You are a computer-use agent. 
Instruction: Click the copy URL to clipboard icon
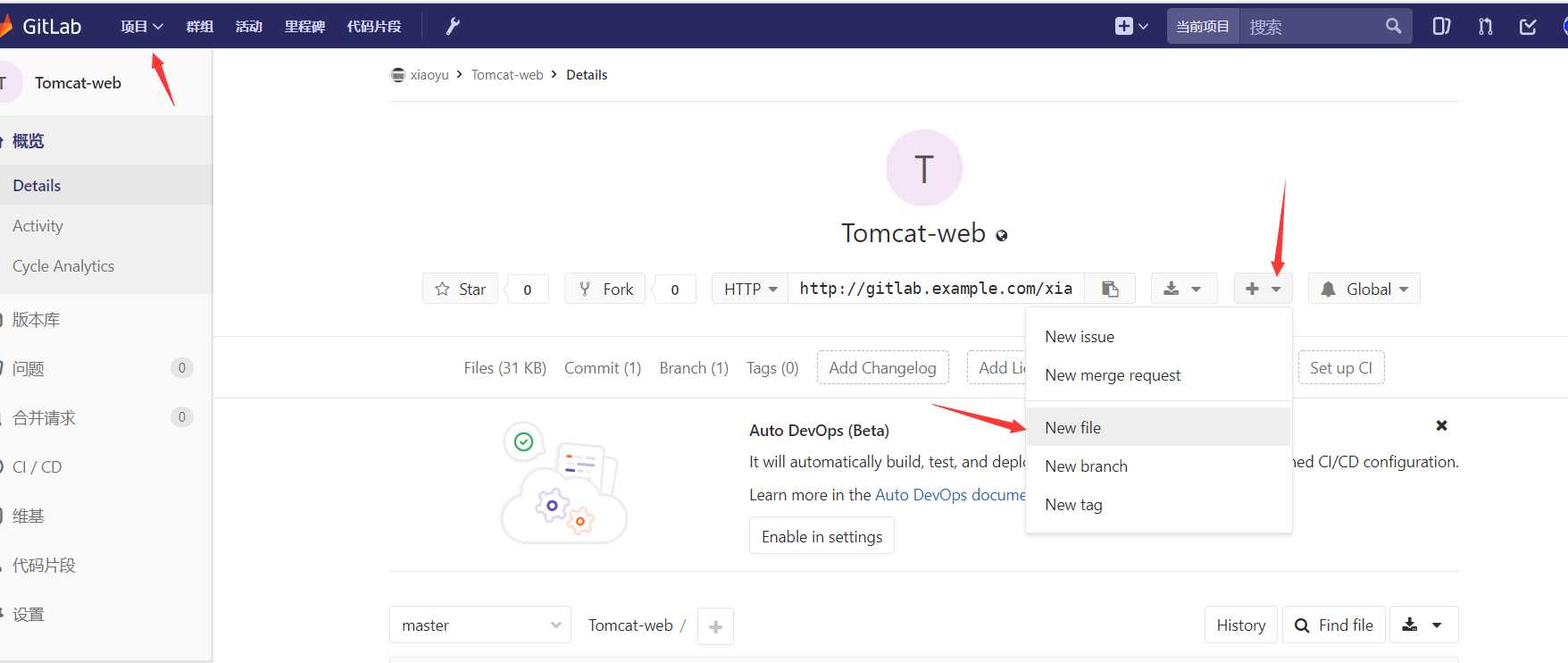pyautogui.click(x=1110, y=289)
